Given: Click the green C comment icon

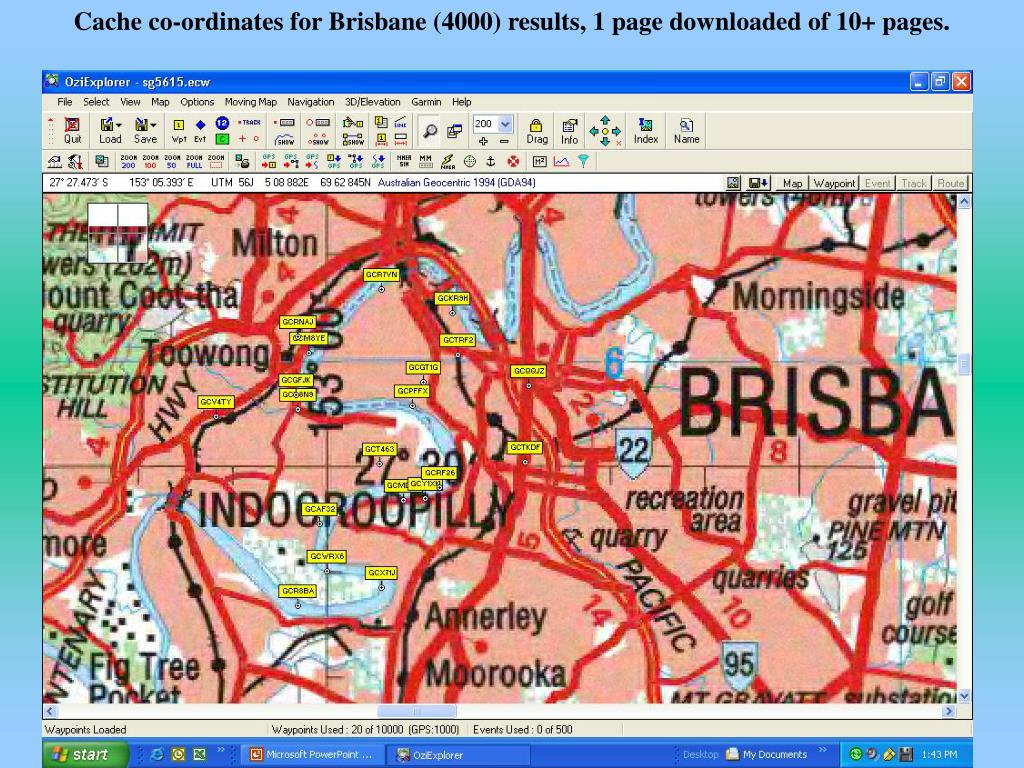Looking at the screenshot, I should pos(222,138).
